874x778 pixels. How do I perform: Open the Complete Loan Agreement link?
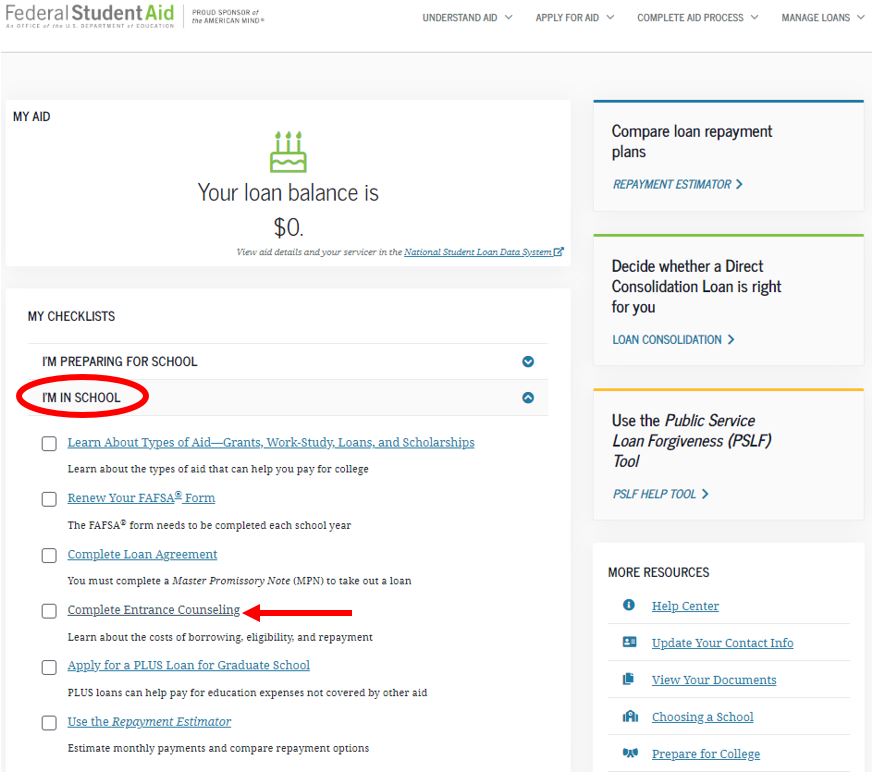tap(142, 555)
